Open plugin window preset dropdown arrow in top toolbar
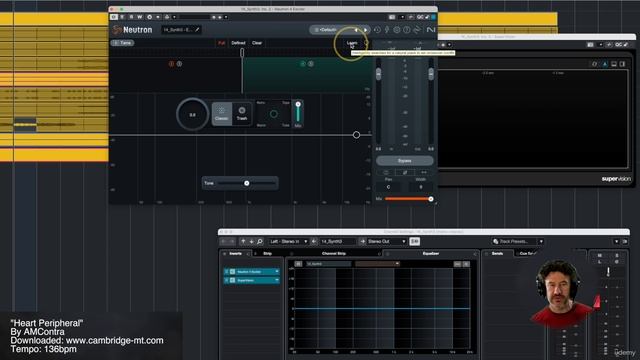640x360 pixels. (226, 17)
